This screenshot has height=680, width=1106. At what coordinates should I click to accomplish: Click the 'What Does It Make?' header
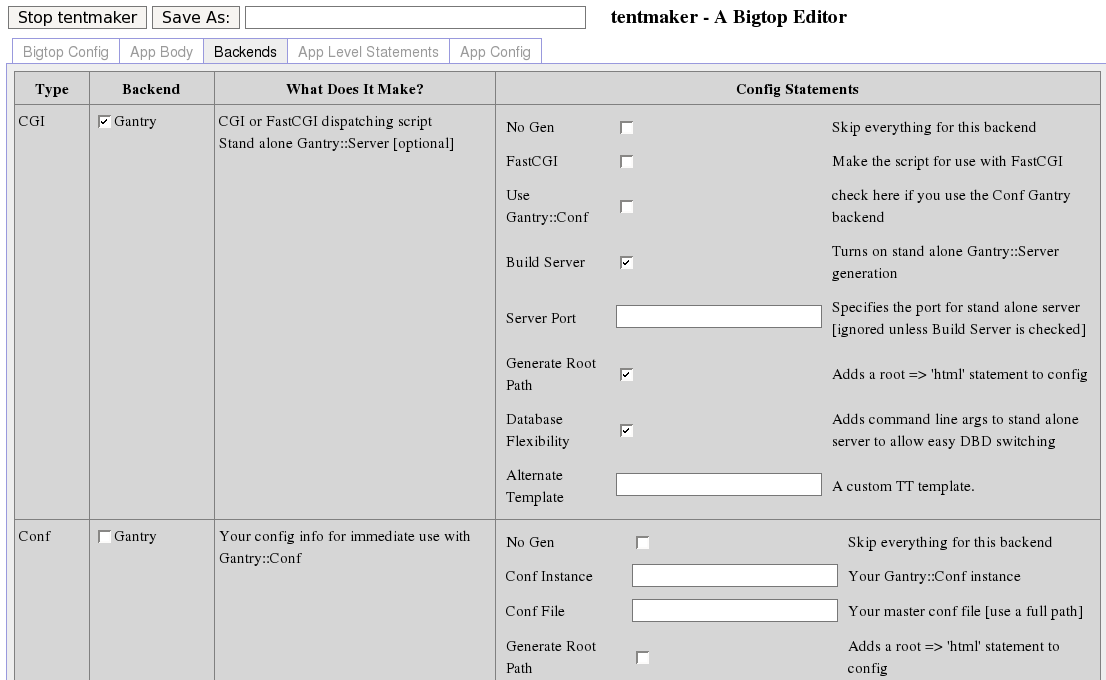[x=355, y=89]
